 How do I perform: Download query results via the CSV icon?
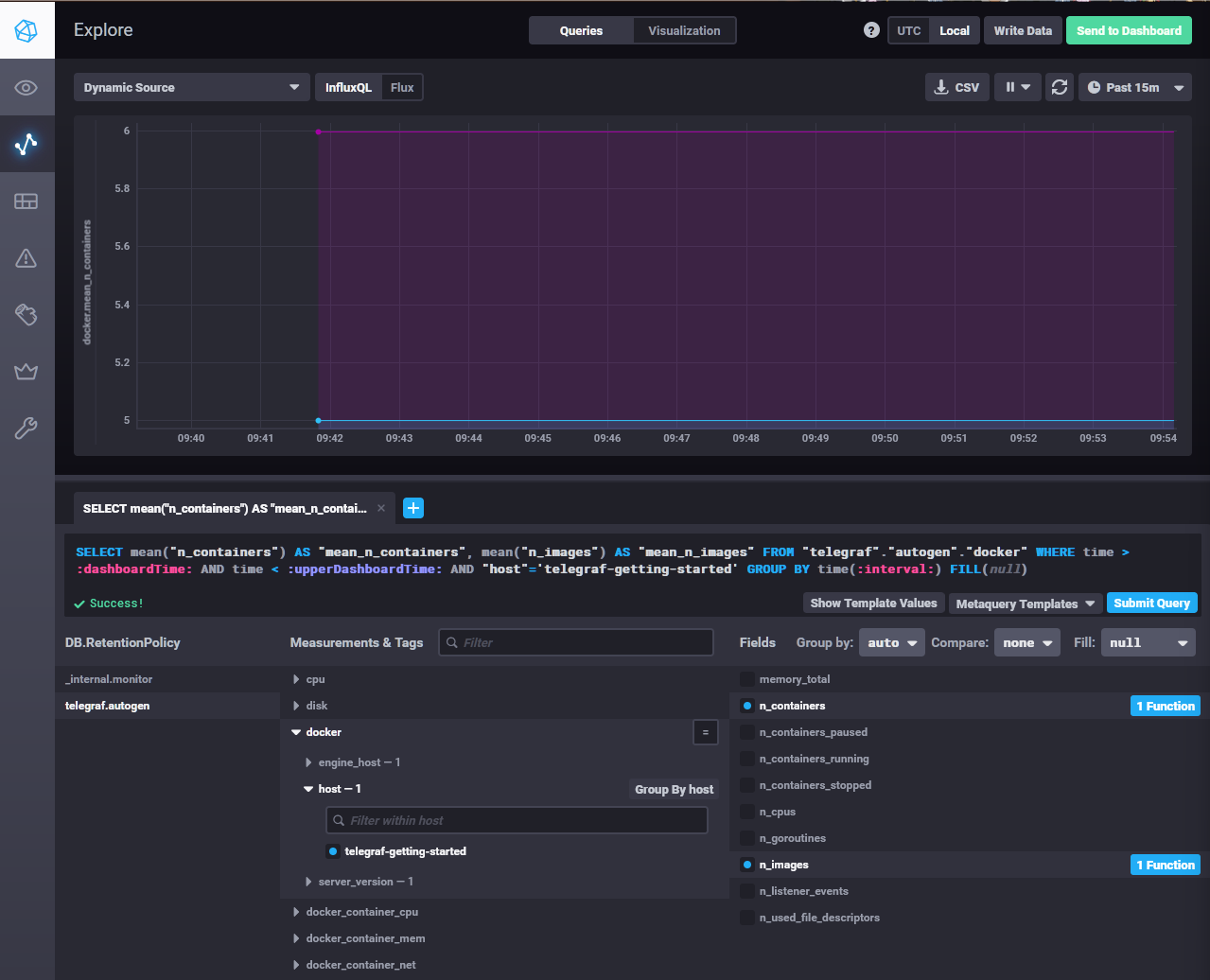[956, 87]
